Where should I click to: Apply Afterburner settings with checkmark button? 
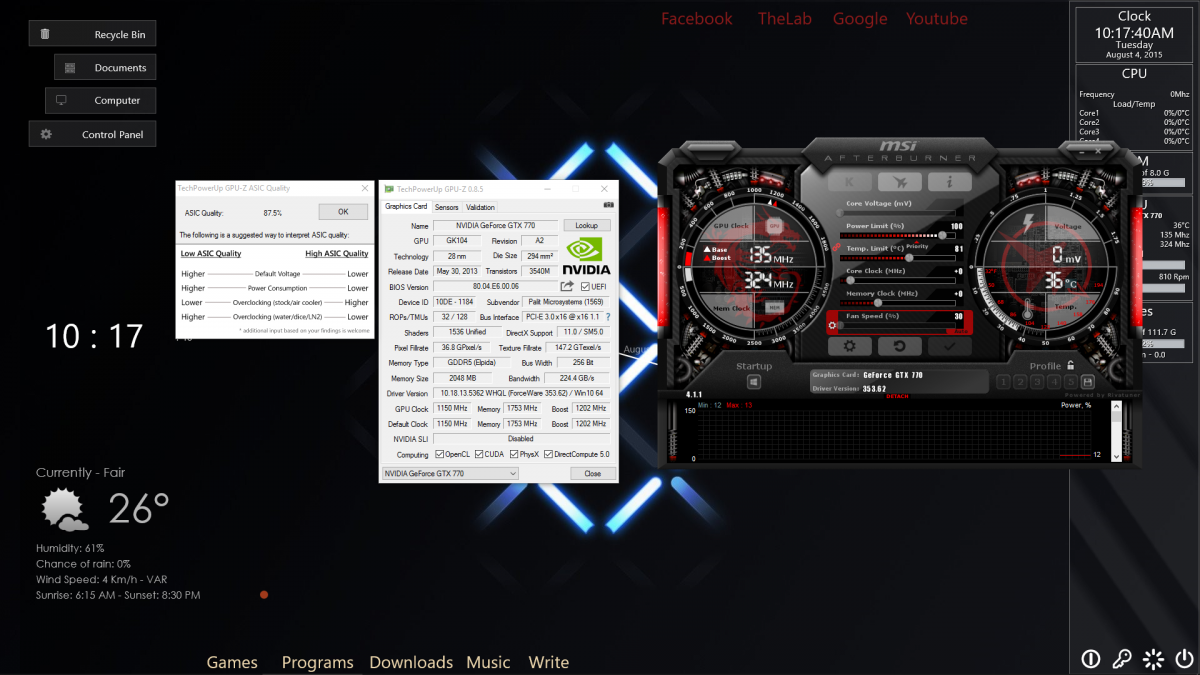pos(949,346)
